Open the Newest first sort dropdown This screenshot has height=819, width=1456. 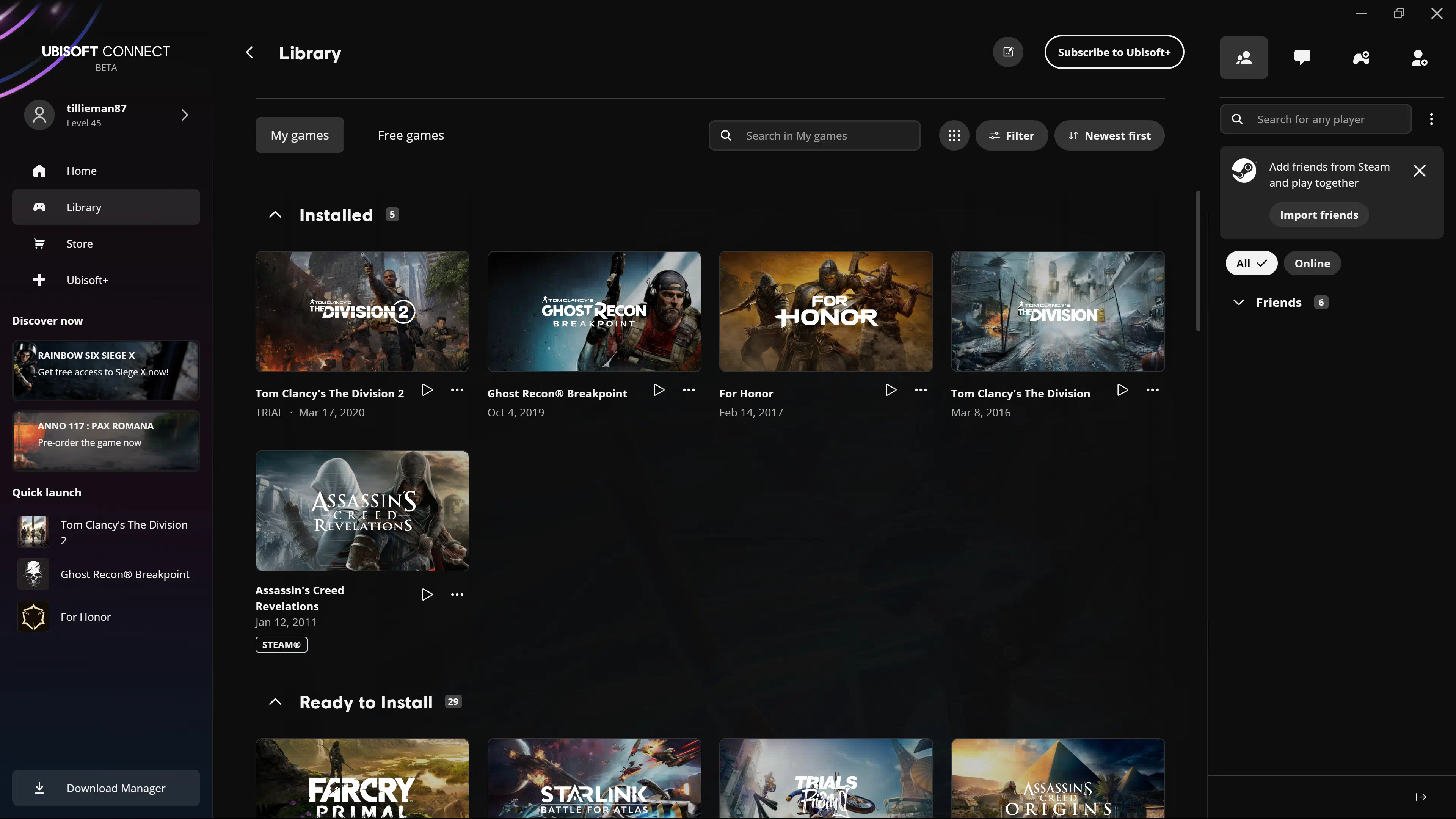tap(1109, 136)
